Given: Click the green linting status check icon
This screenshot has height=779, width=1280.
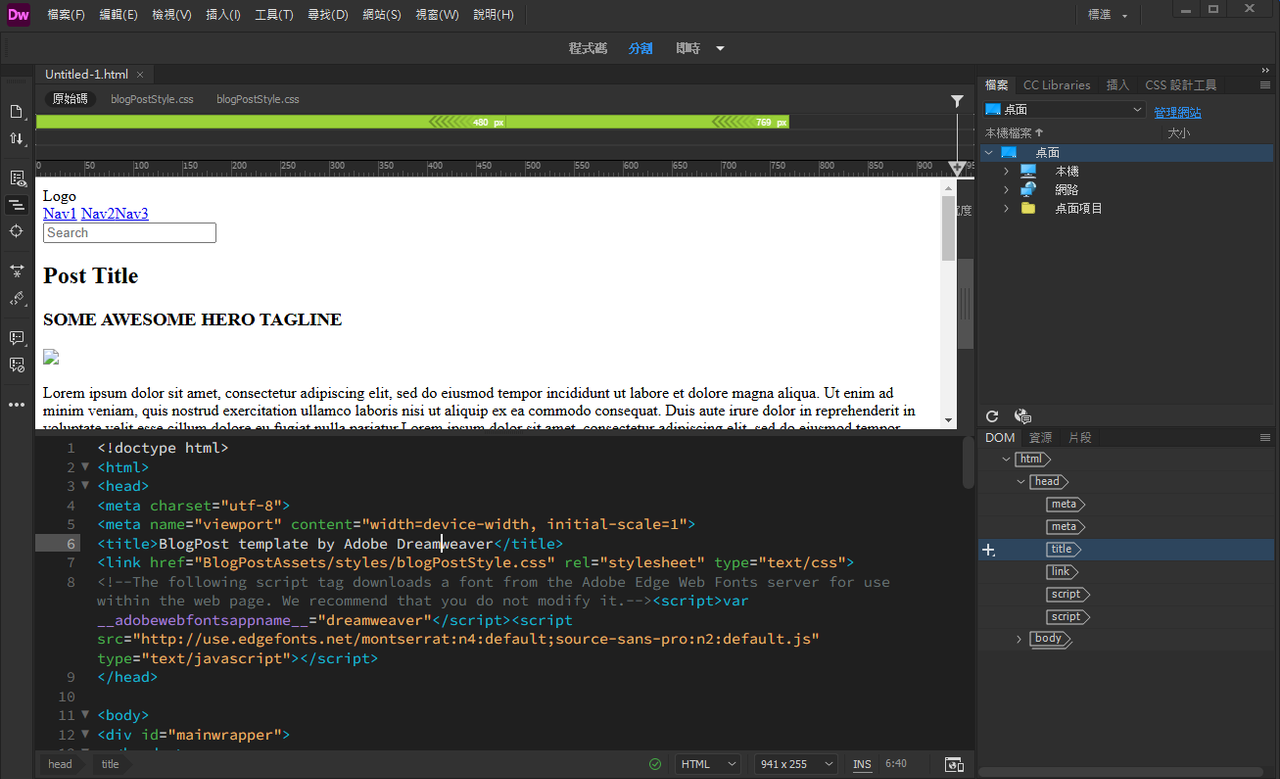Looking at the screenshot, I should pyautogui.click(x=655, y=764).
